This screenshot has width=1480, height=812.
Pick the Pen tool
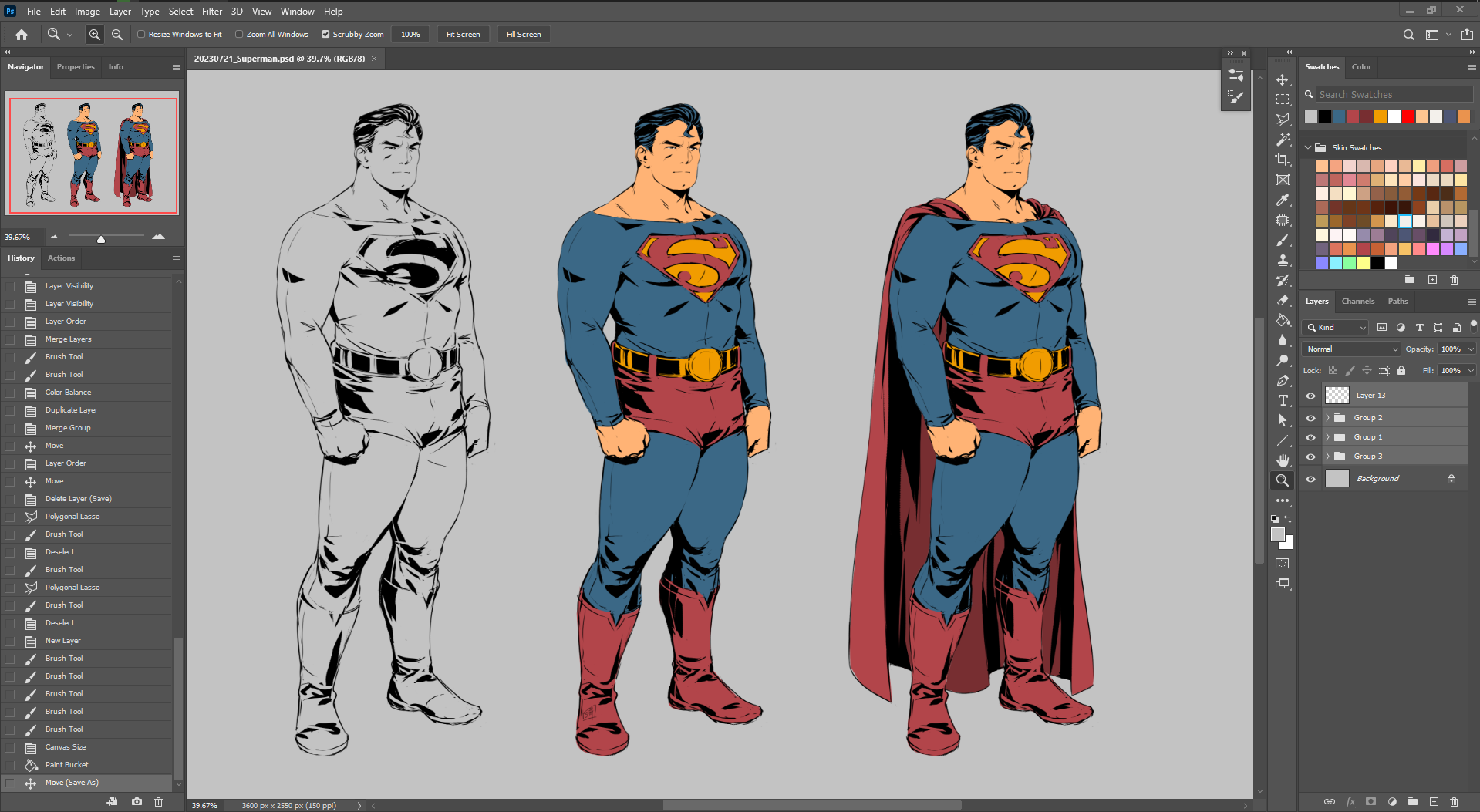pyautogui.click(x=1282, y=380)
